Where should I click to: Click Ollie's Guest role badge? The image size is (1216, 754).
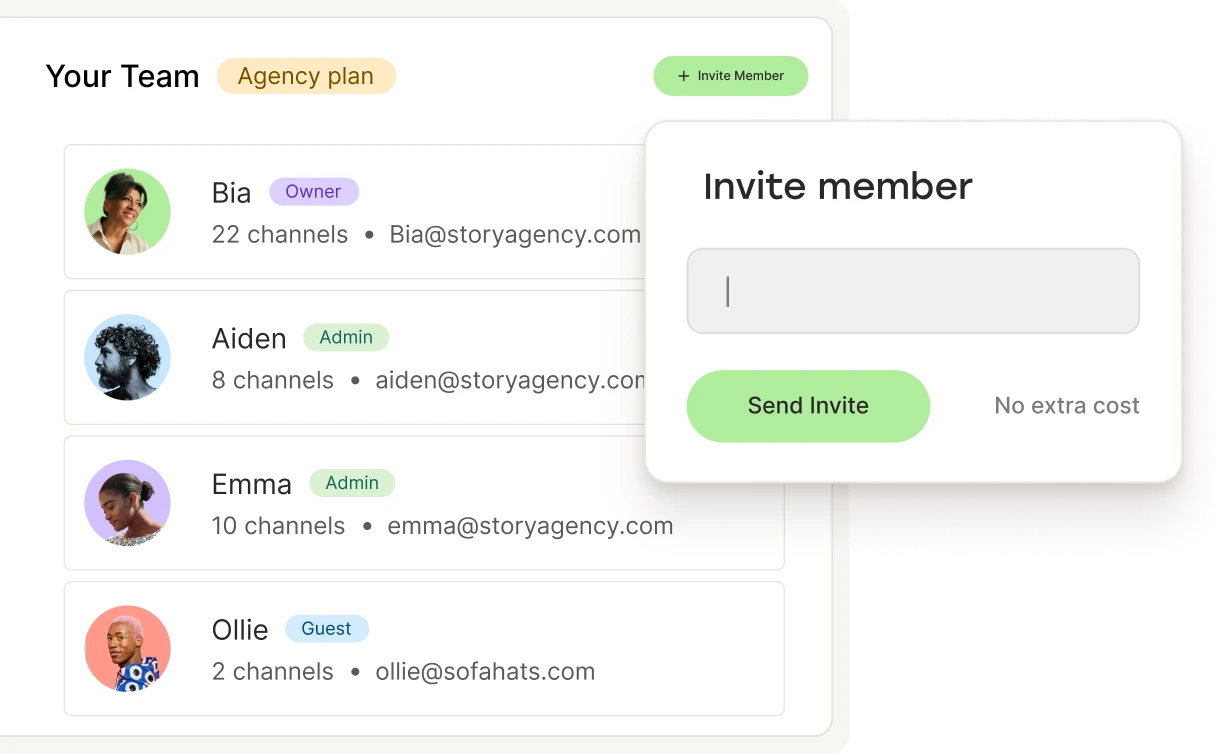tap(327, 629)
